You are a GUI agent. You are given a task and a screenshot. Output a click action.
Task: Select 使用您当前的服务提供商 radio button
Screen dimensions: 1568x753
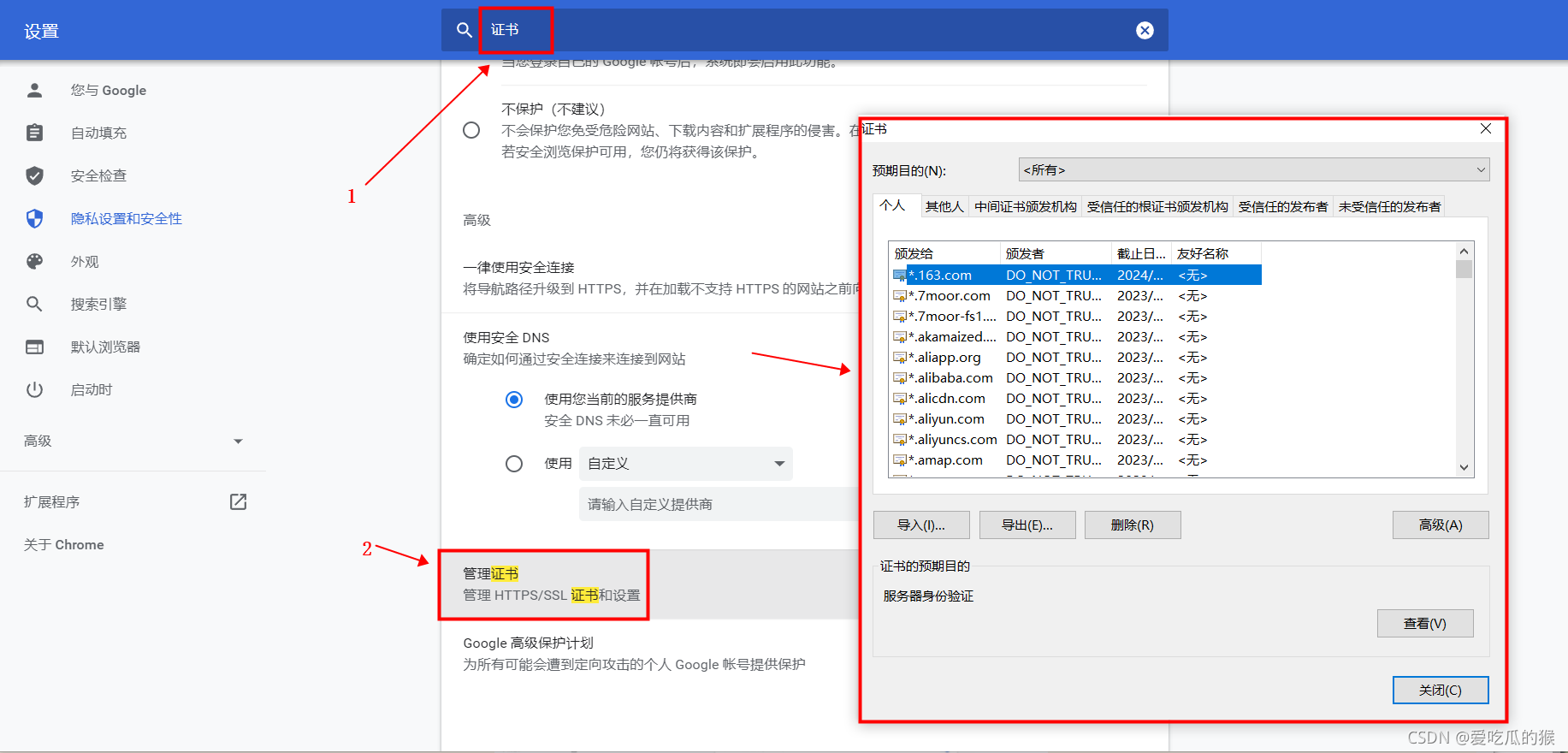(x=514, y=400)
